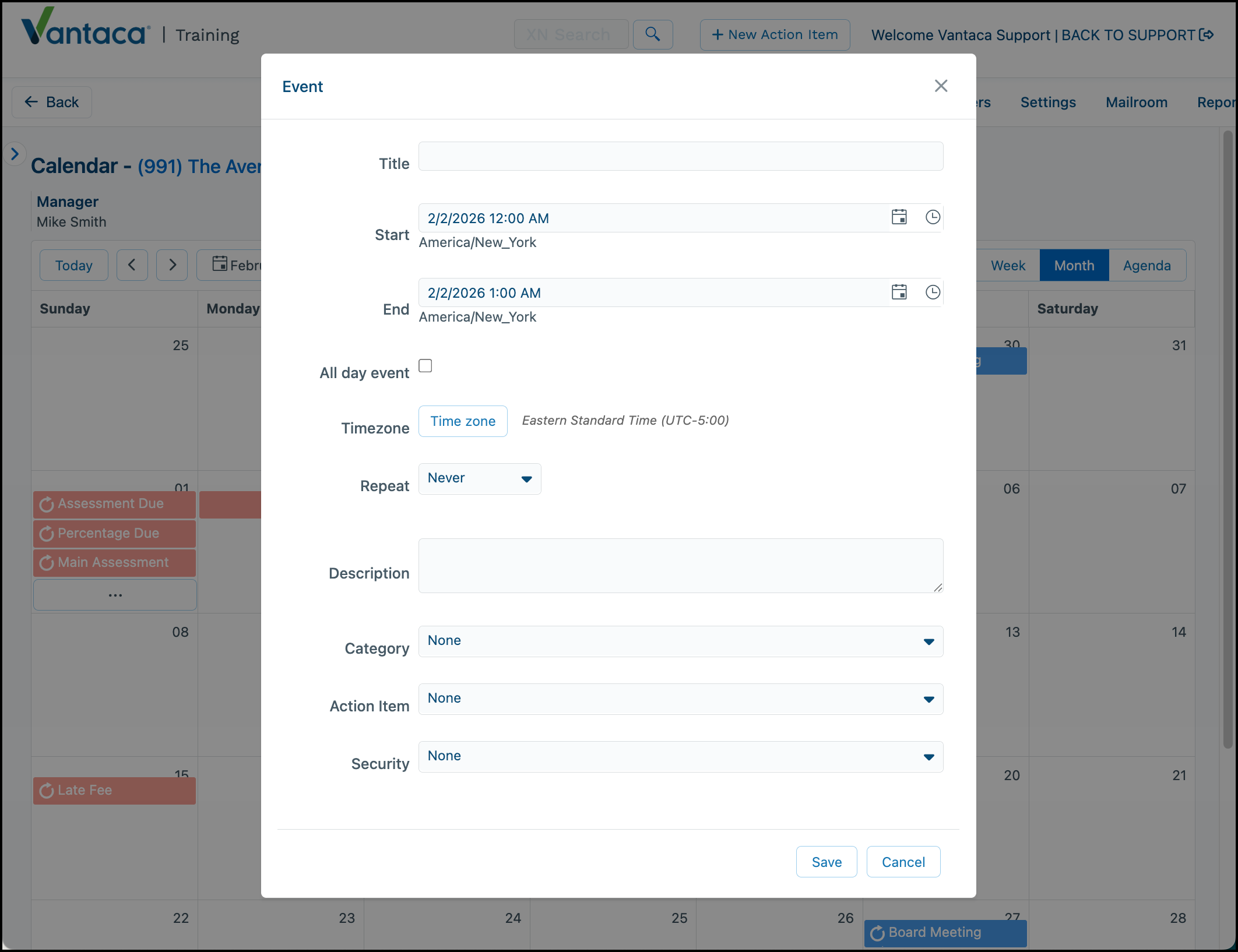Click the Sunday column header
This screenshot has width=1238, height=952.
[114, 309]
